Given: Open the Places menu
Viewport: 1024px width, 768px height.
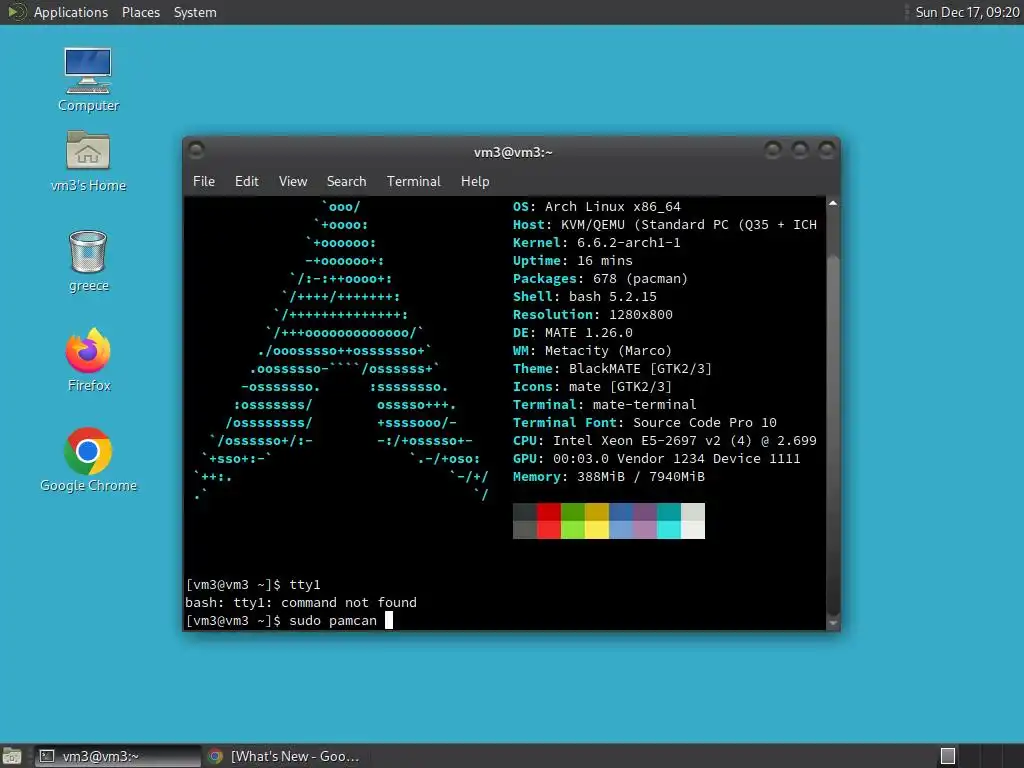Looking at the screenshot, I should click(x=141, y=12).
